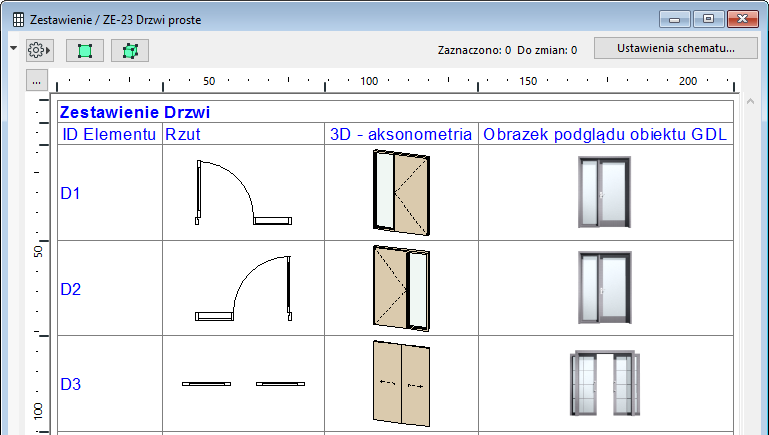Open the schedule options gear menu

pyautogui.click(x=39, y=50)
